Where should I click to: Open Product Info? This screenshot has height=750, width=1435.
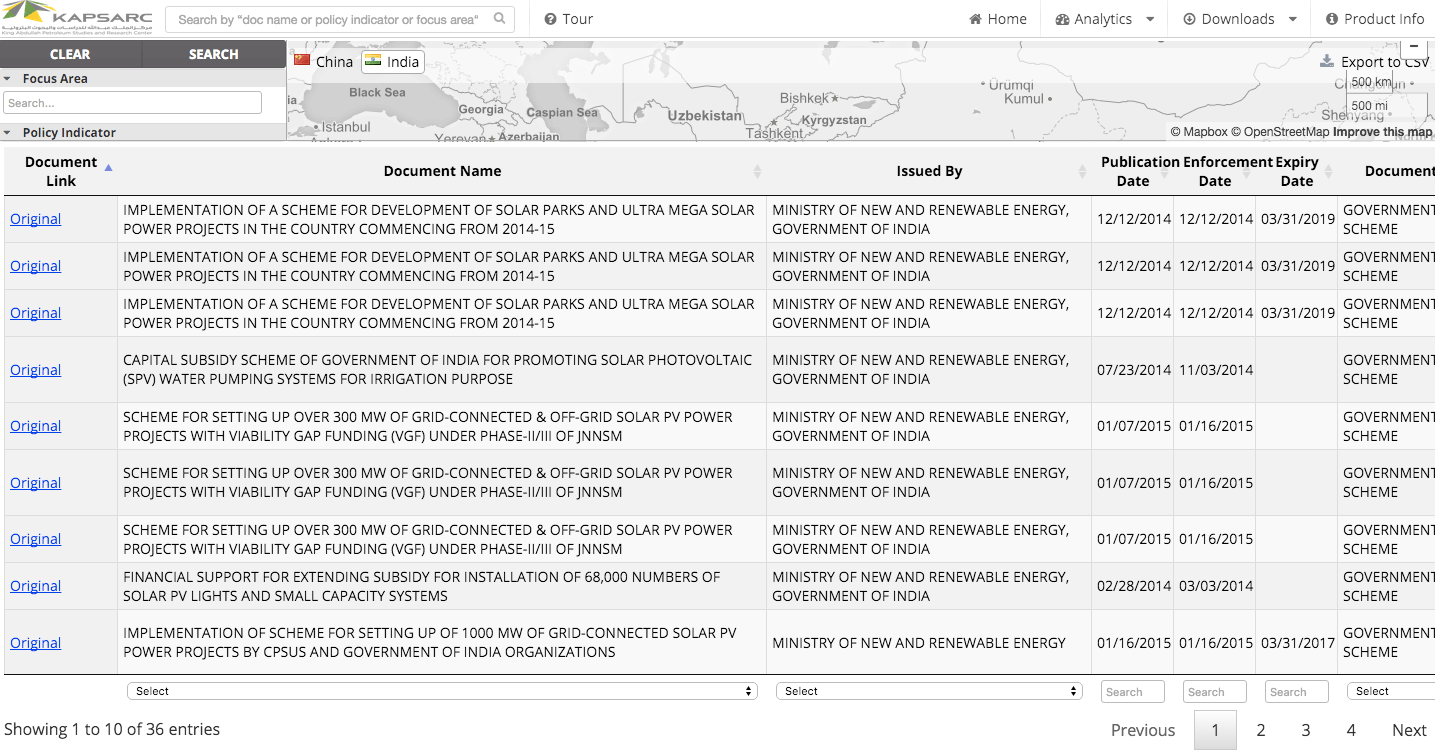1375,19
